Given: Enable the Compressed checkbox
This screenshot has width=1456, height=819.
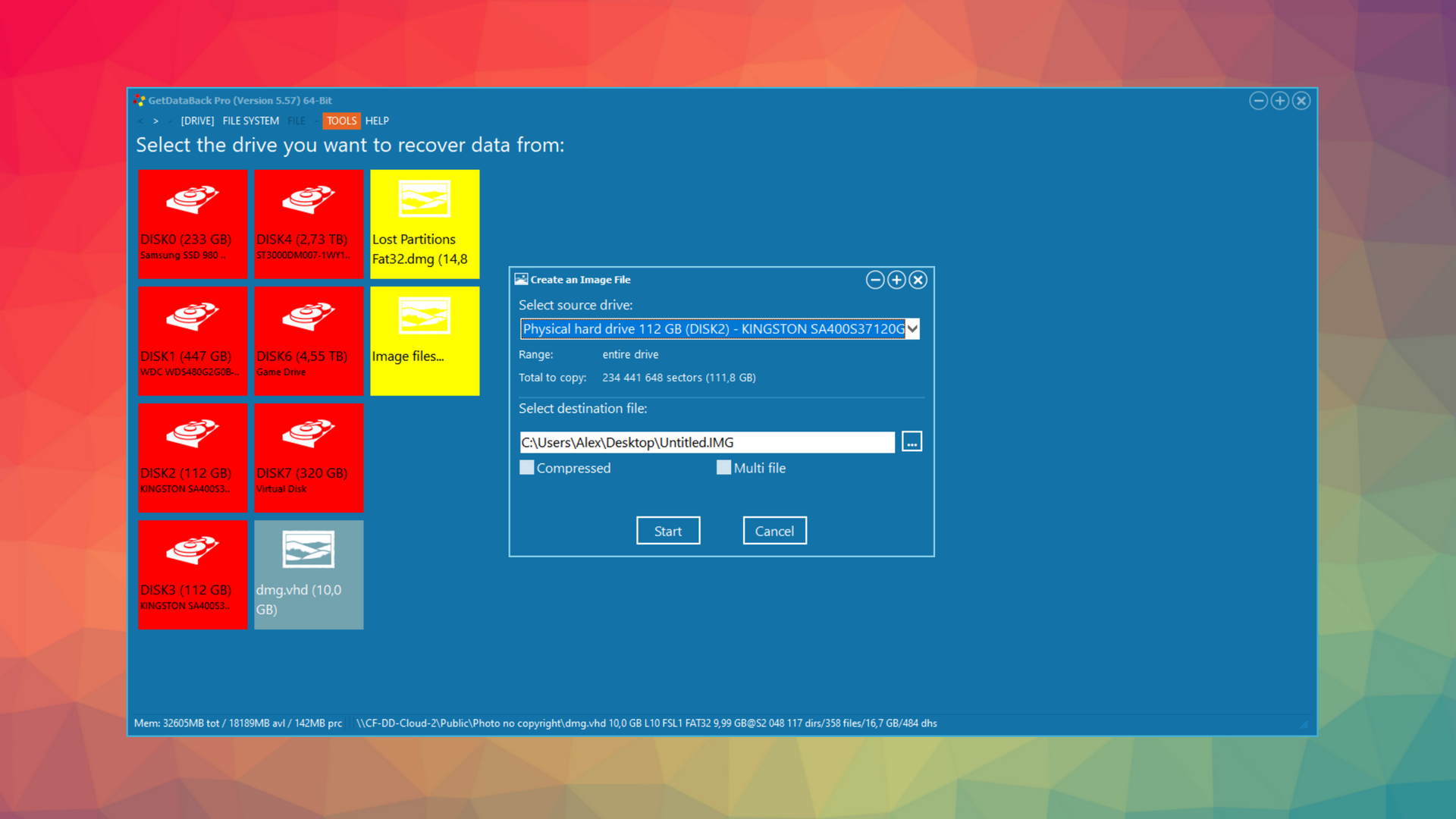Looking at the screenshot, I should tap(527, 468).
